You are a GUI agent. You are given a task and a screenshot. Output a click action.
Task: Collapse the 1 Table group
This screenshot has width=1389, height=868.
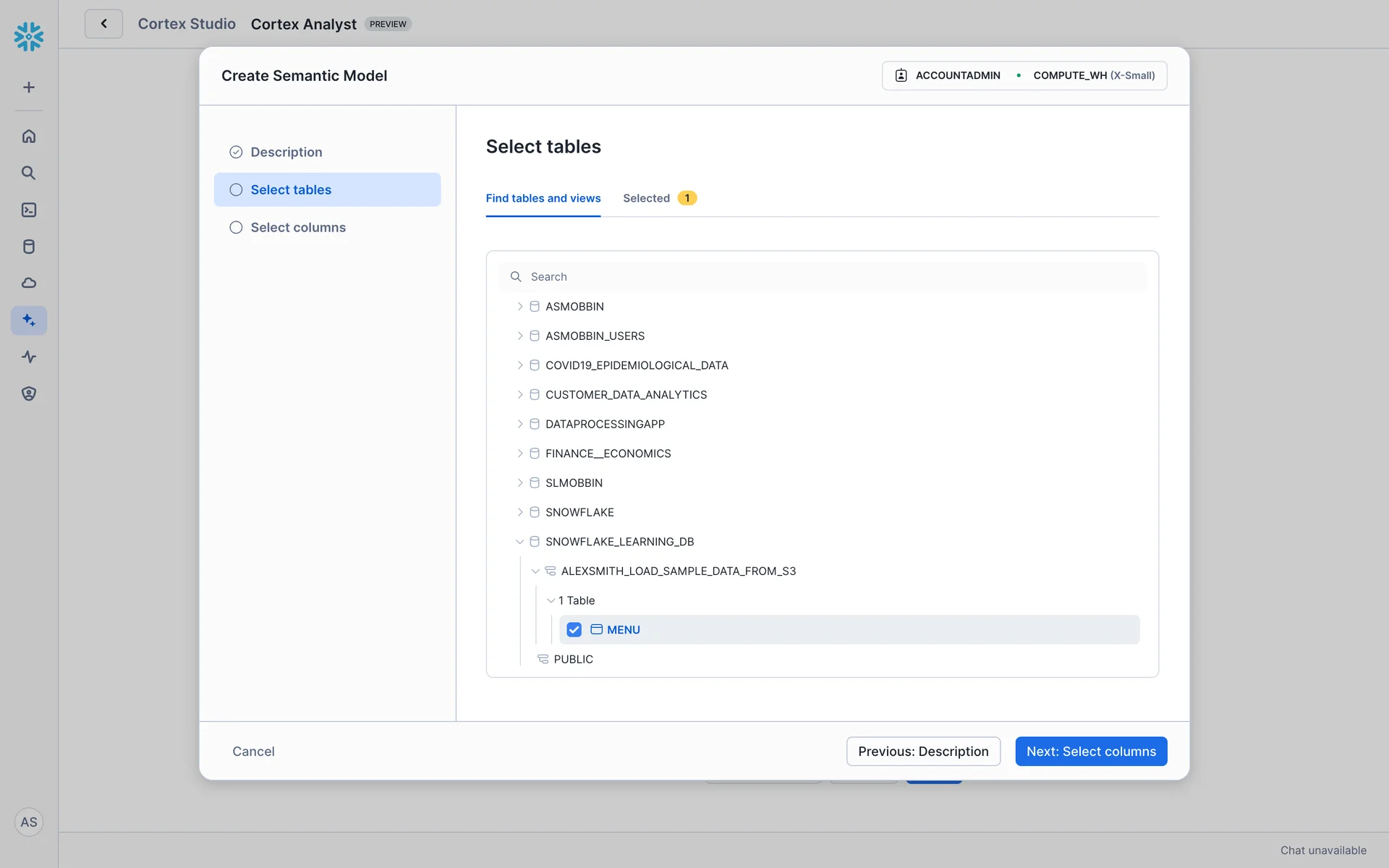[x=551, y=600]
